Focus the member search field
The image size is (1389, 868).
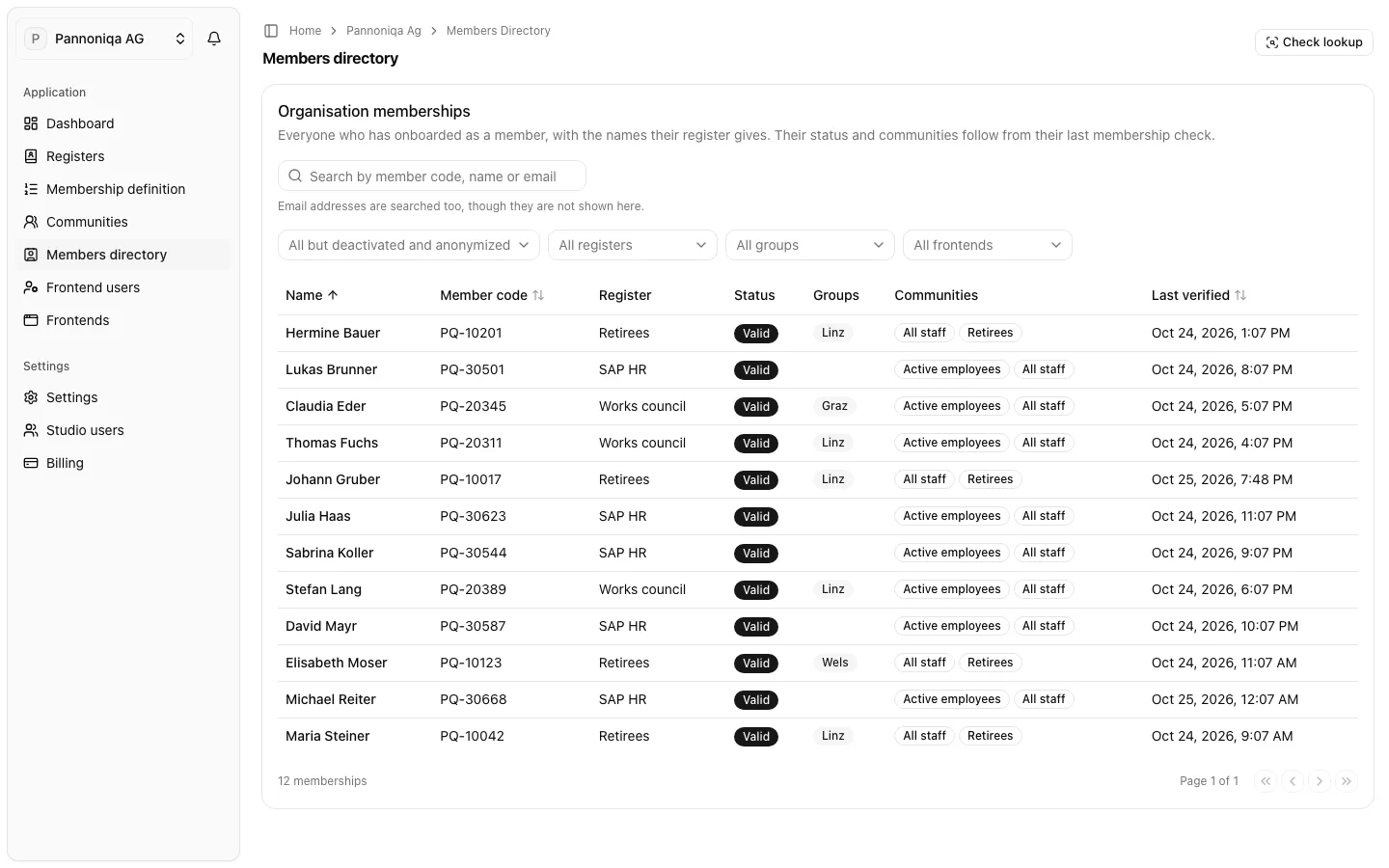coord(432,176)
